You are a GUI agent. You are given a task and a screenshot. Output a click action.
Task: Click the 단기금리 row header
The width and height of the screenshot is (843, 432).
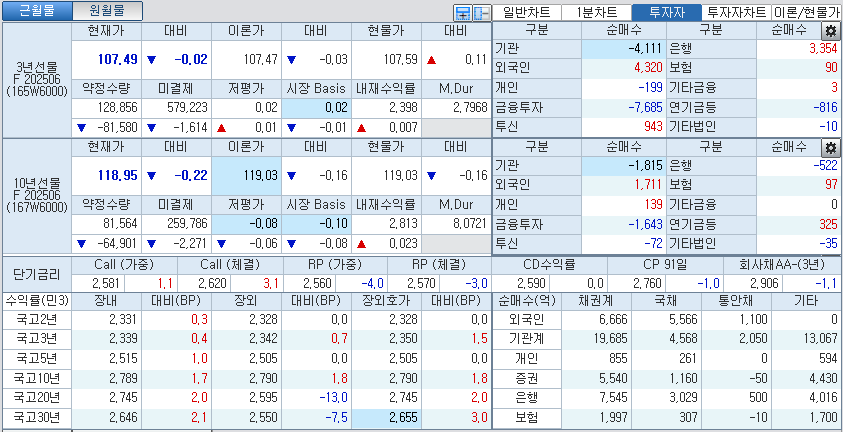pyautogui.click(x=37, y=274)
